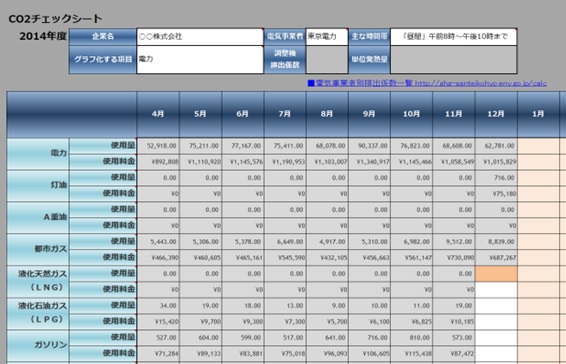566x364 pixels.
Task: Open the electricity emission factor list link
Action: (x=427, y=83)
